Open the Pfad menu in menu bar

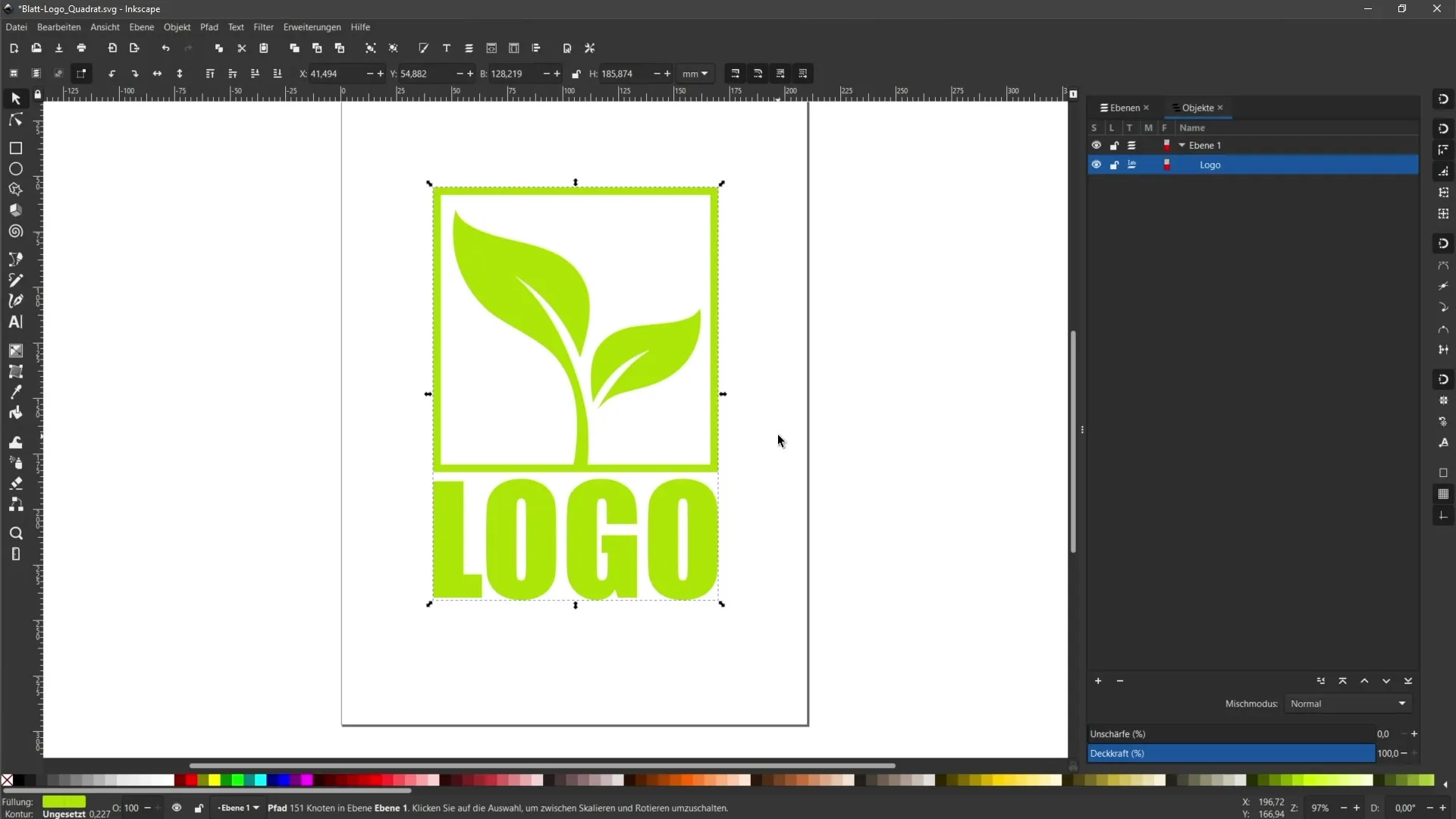pos(210,27)
